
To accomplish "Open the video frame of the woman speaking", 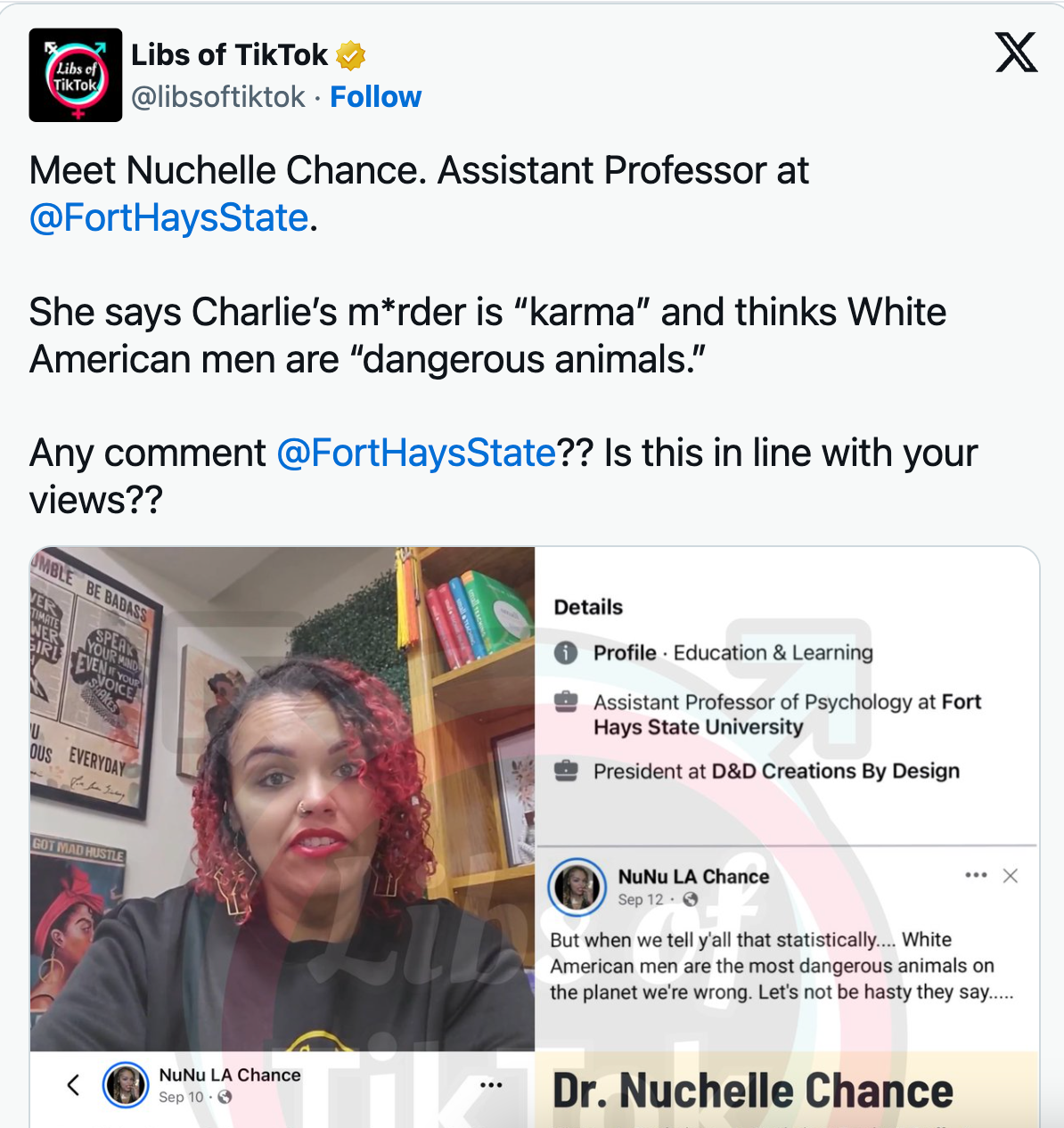I will [x=282, y=798].
